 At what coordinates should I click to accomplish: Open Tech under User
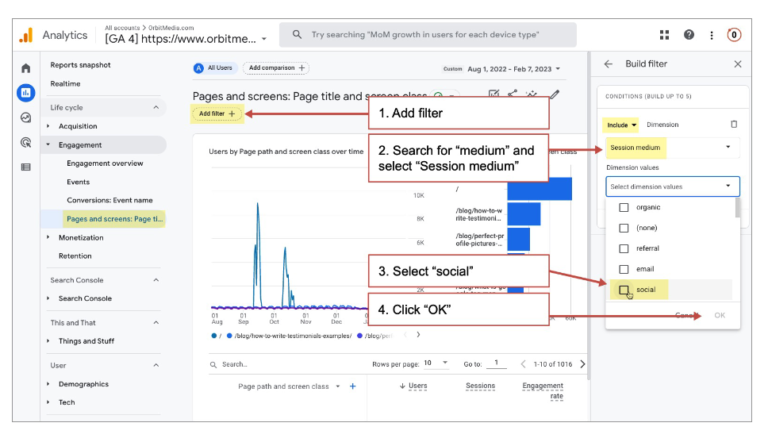[67, 402]
